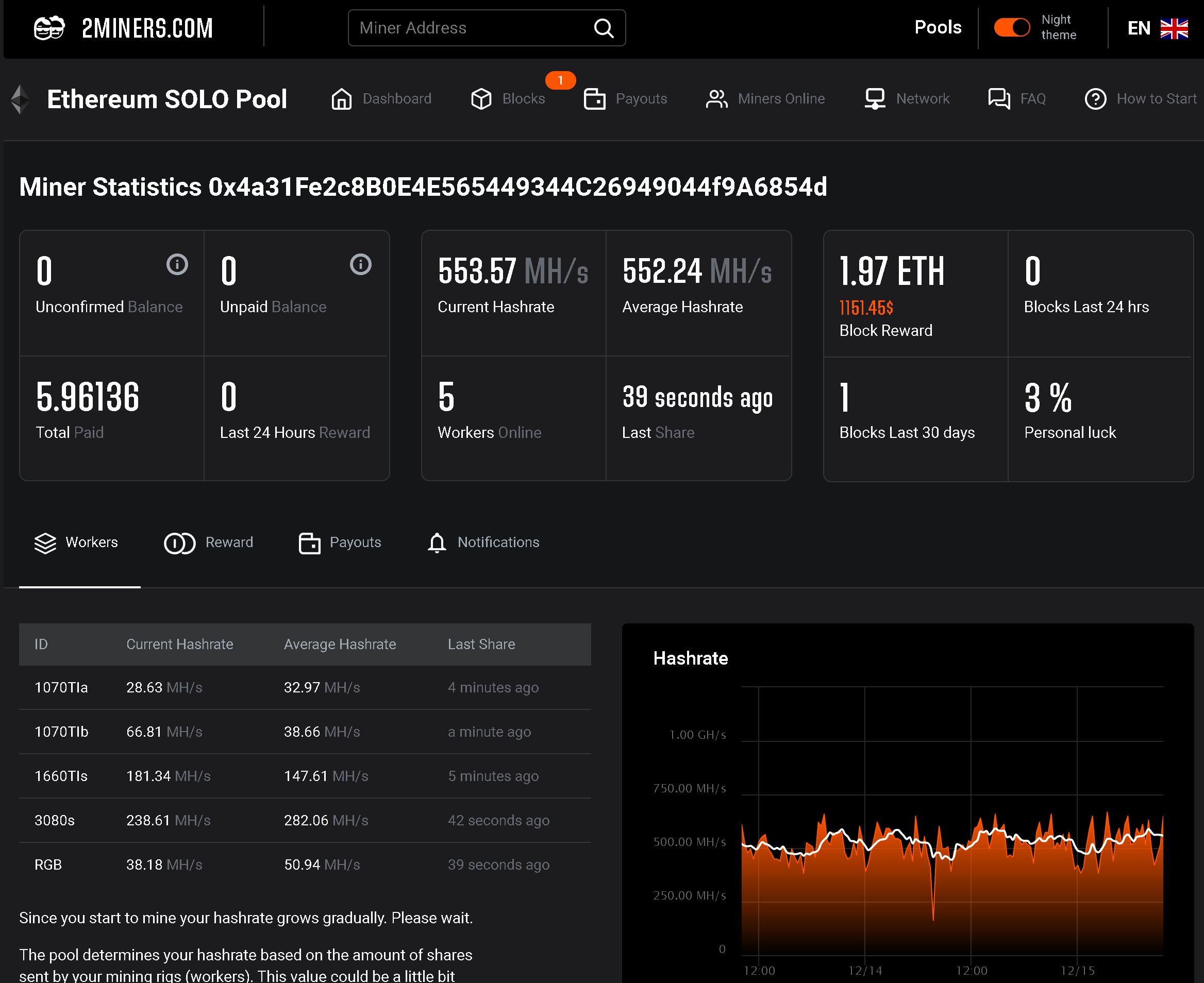The height and width of the screenshot is (983, 1204).
Task: Toggle the Night theme switch
Action: [x=1011, y=27]
